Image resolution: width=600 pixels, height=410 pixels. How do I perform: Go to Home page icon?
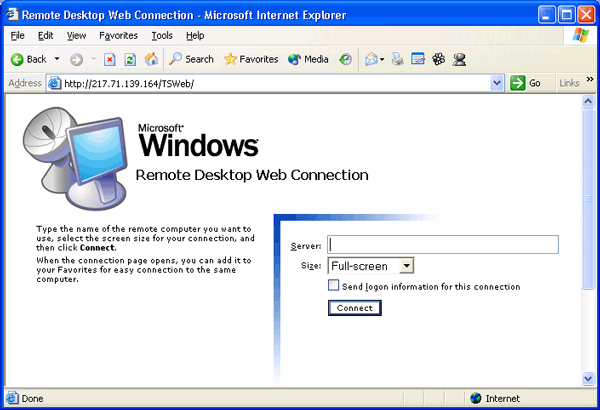tap(151, 59)
